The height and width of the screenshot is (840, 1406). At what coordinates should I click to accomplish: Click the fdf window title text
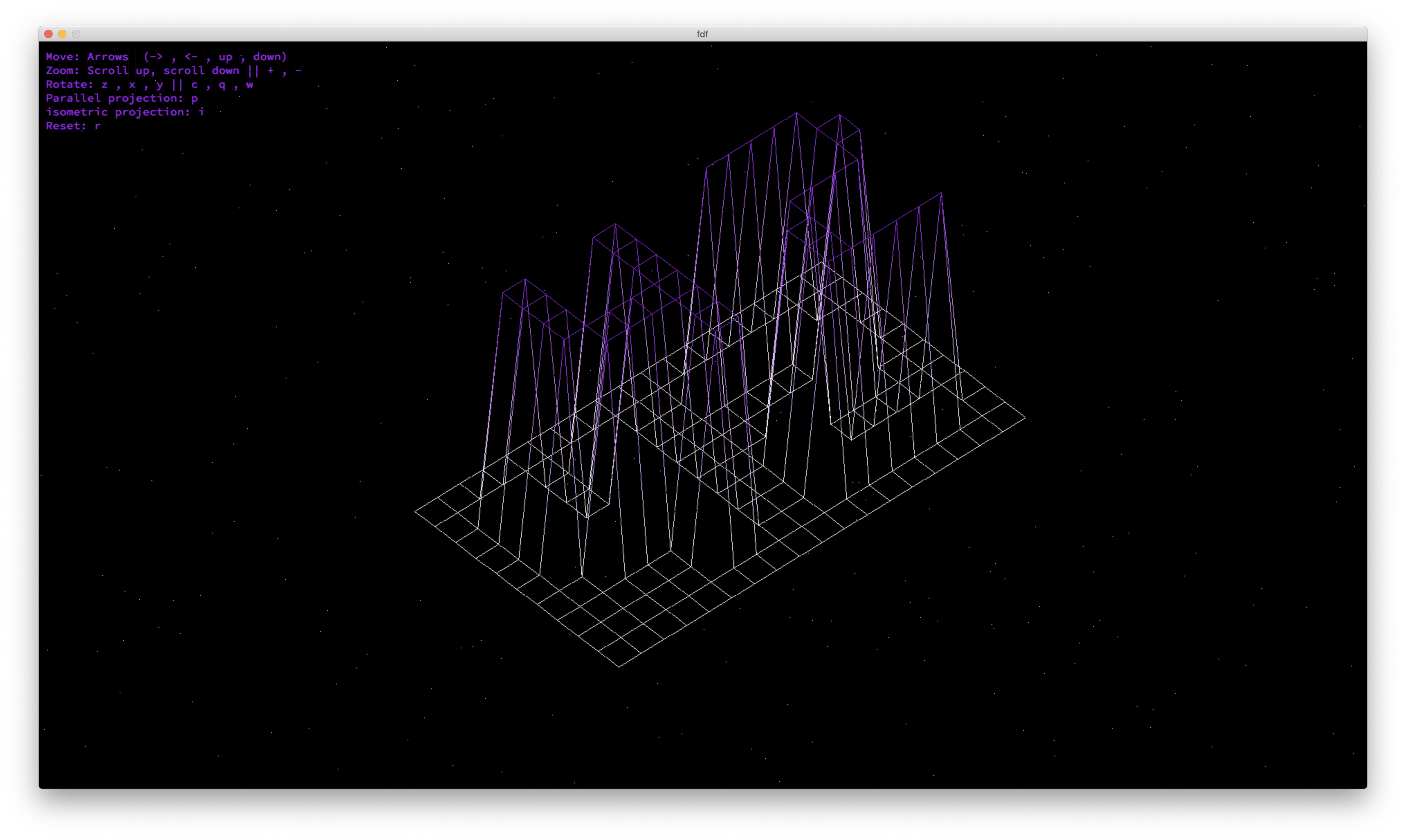click(702, 34)
